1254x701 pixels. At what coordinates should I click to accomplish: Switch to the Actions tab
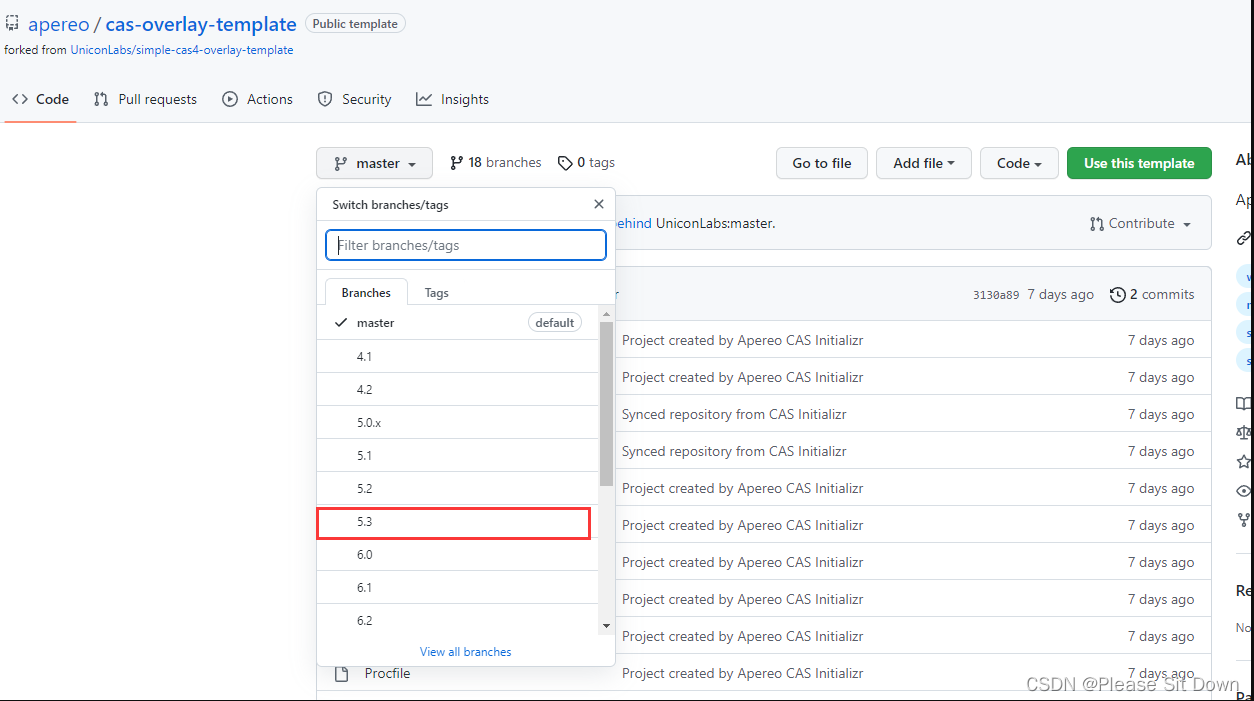click(x=258, y=99)
